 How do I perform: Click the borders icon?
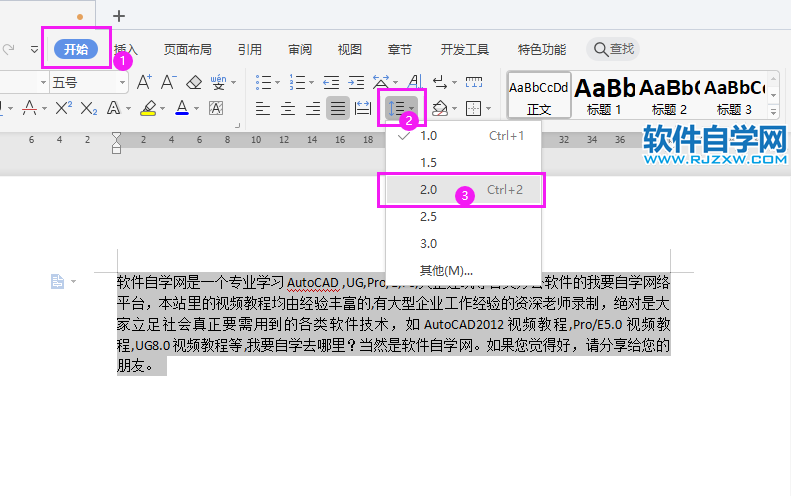pyautogui.click(x=474, y=108)
